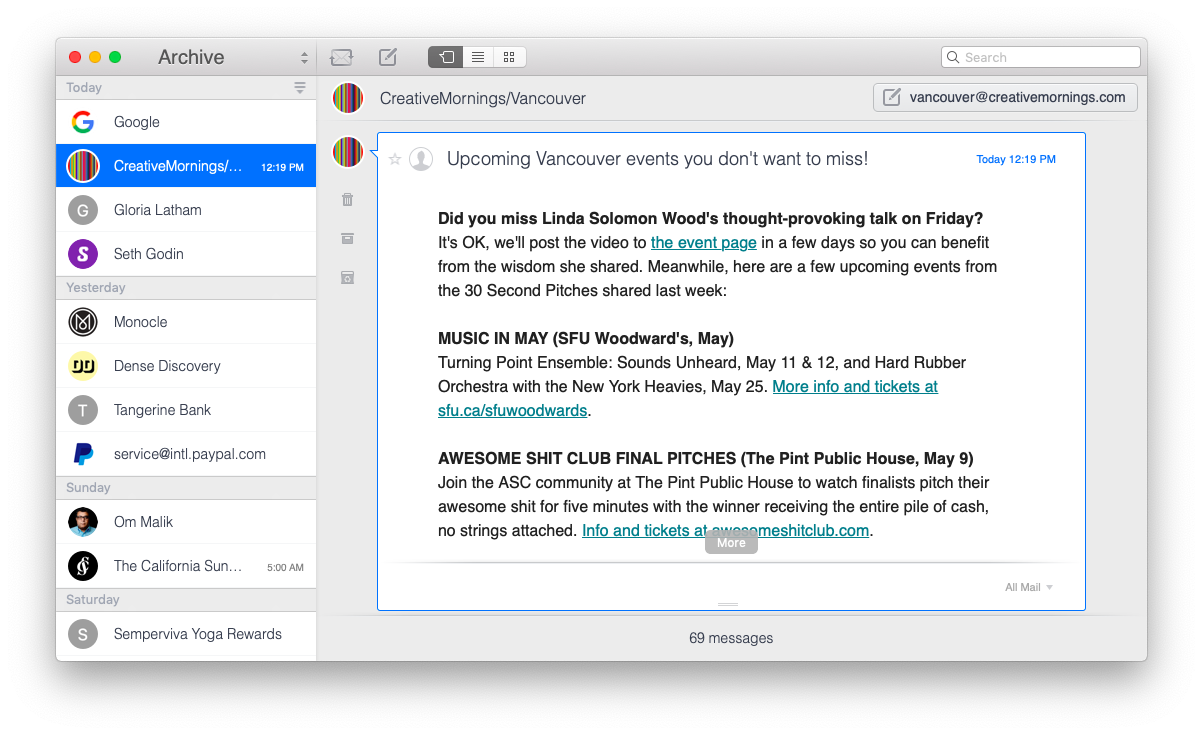This screenshot has width=1203, height=735.
Task: Click the Search field
Action: pos(1041,57)
